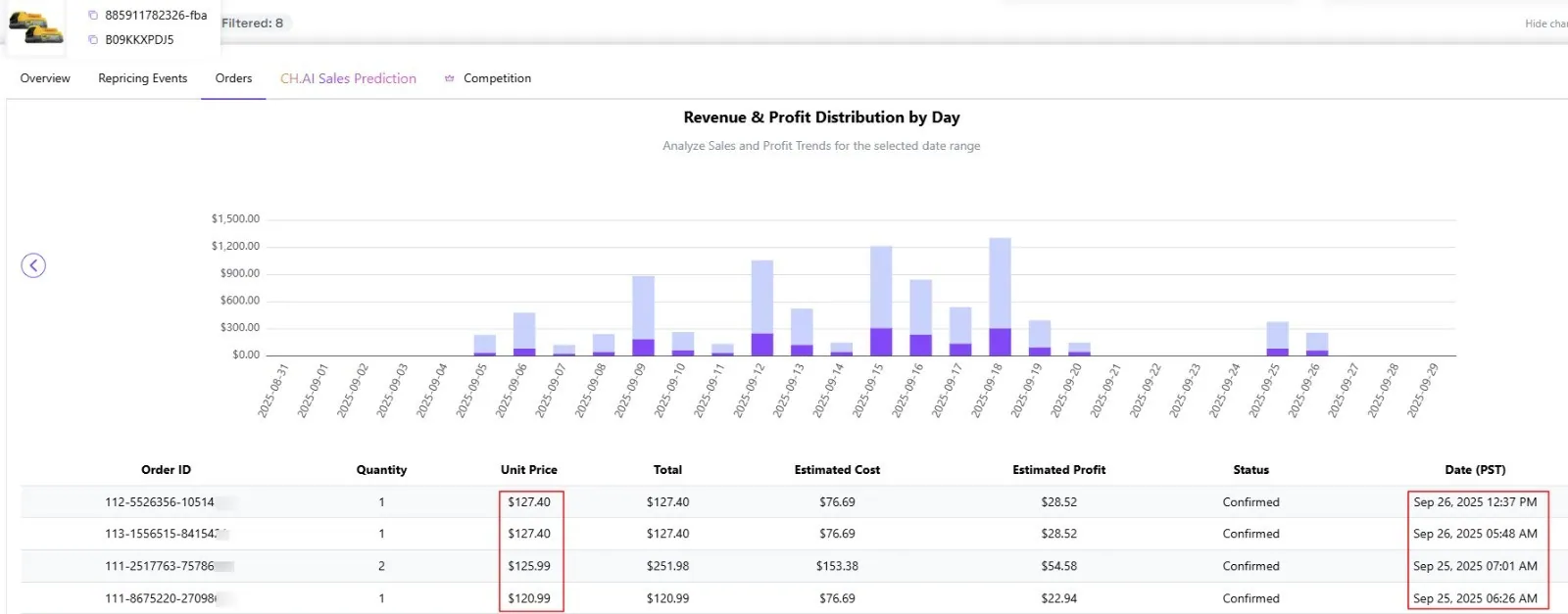Sort by Unit Price column header
This screenshot has width=1568, height=614.
tap(529, 470)
